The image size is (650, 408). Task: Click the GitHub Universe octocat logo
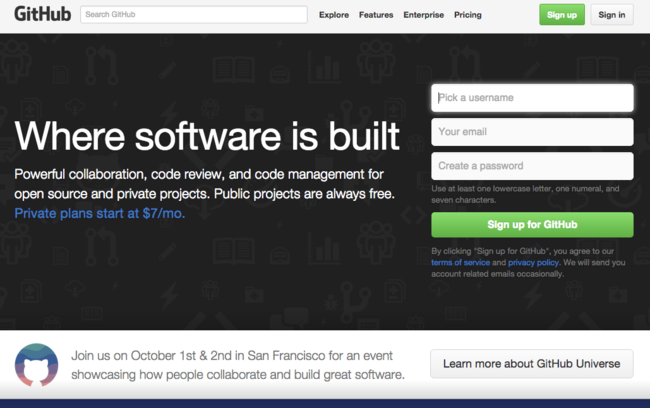pos(36,365)
